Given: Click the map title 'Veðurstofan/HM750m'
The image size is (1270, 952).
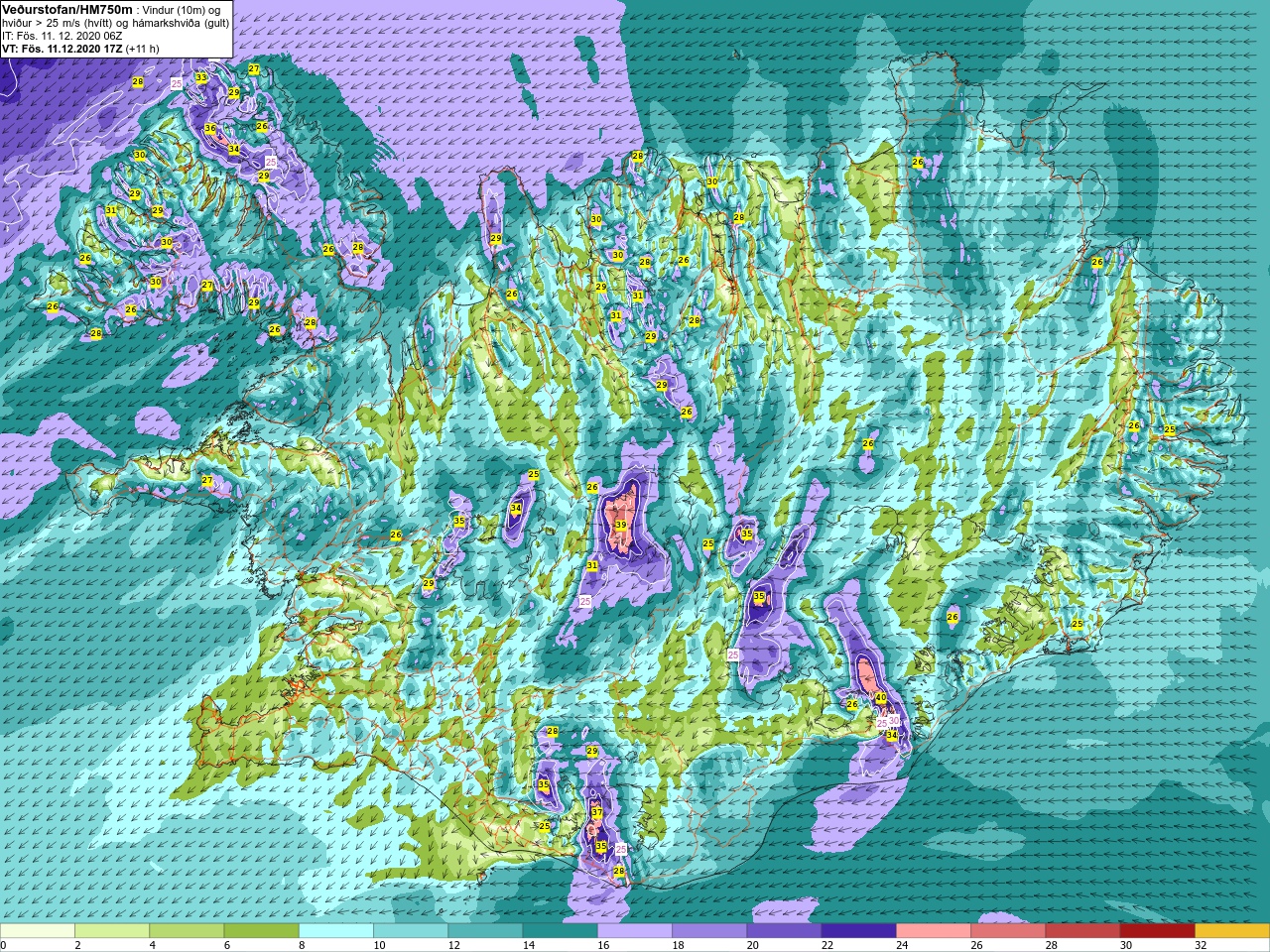Looking at the screenshot, I should coord(67,9).
